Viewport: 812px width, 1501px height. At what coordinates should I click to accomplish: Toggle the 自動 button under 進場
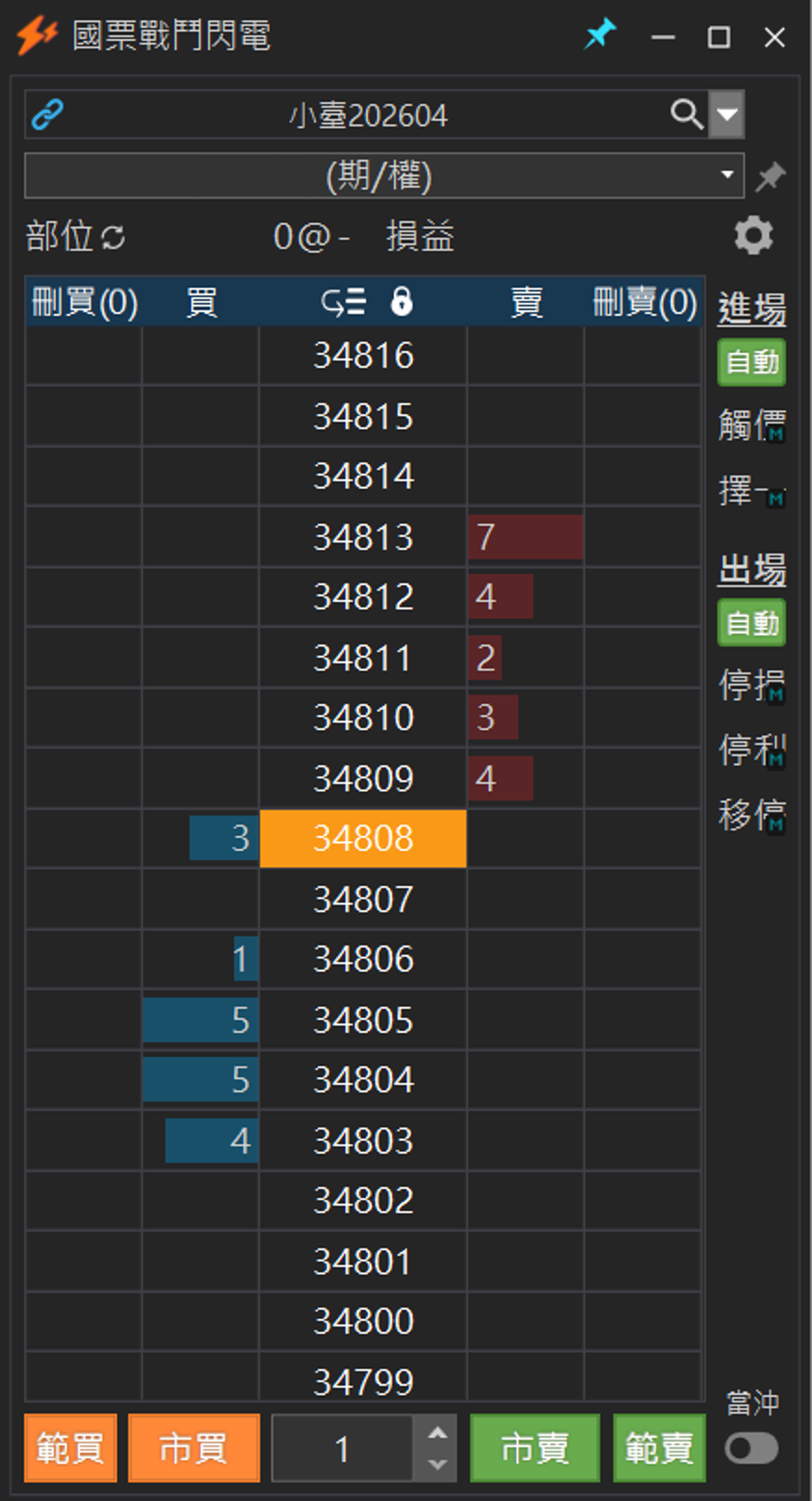point(751,363)
